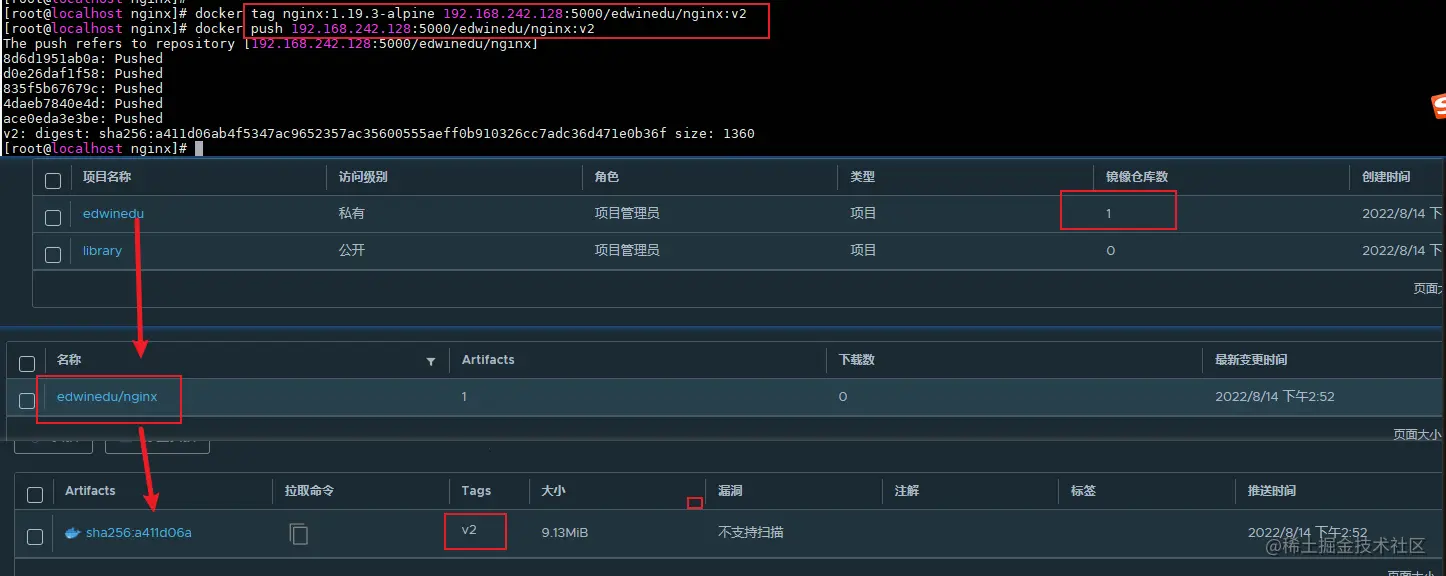The height and width of the screenshot is (576, 1446).
Task: Click 不支持扫描 vulnerability status
Action: (x=750, y=533)
